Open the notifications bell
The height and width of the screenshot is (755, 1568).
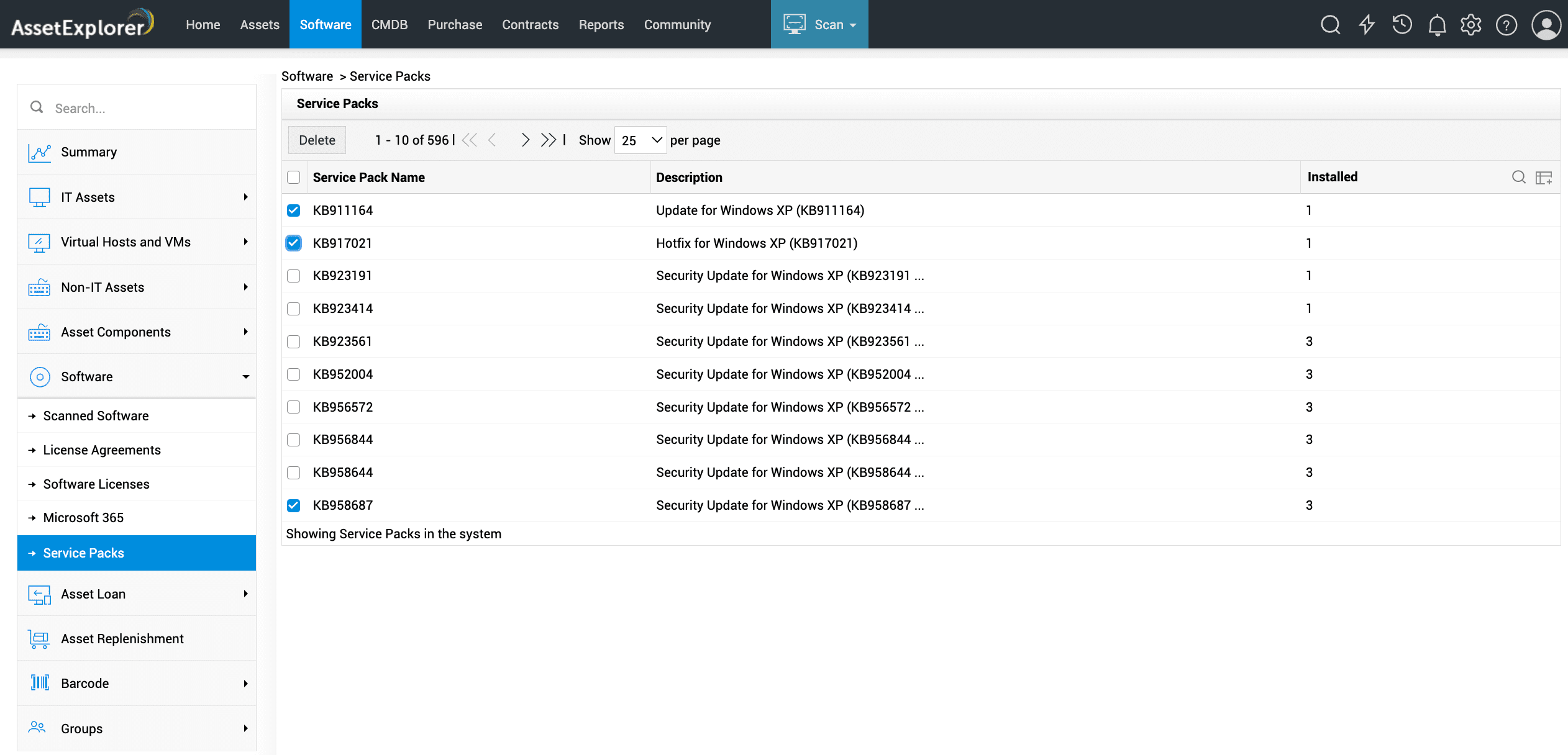(x=1437, y=25)
